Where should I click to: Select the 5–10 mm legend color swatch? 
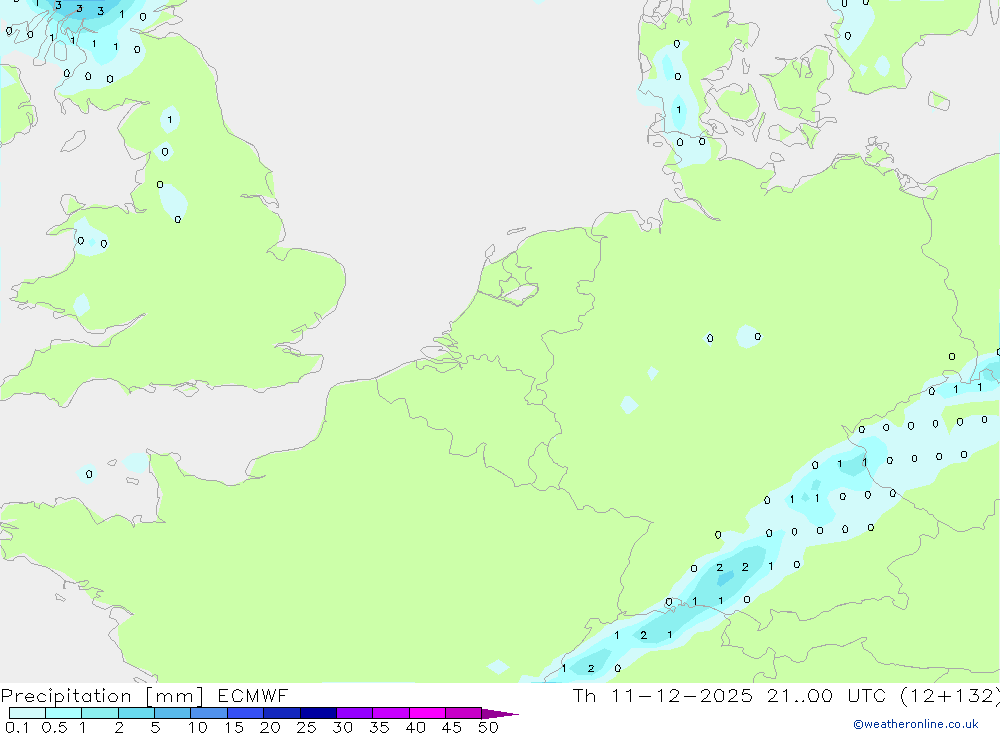(x=173, y=713)
